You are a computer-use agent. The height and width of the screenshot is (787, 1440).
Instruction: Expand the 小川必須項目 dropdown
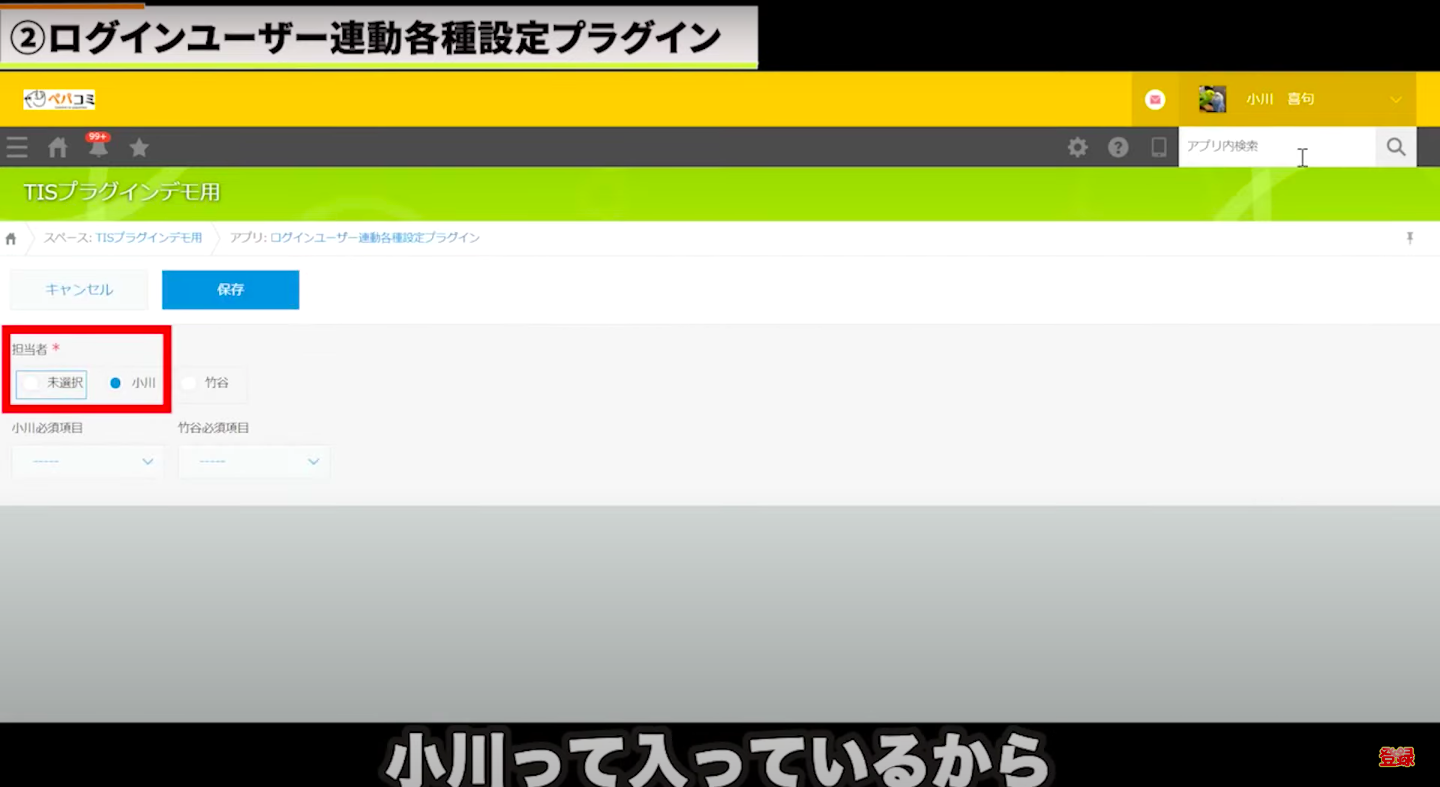point(87,462)
